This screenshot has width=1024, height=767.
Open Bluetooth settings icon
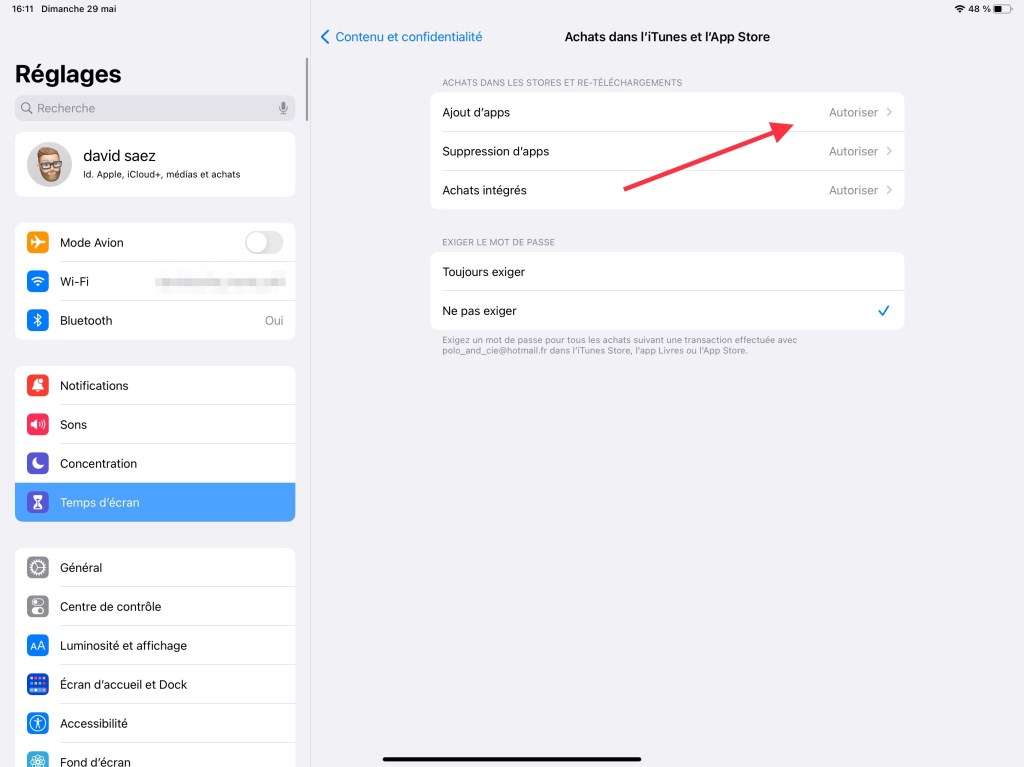pyautogui.click(x=38, y=321)
